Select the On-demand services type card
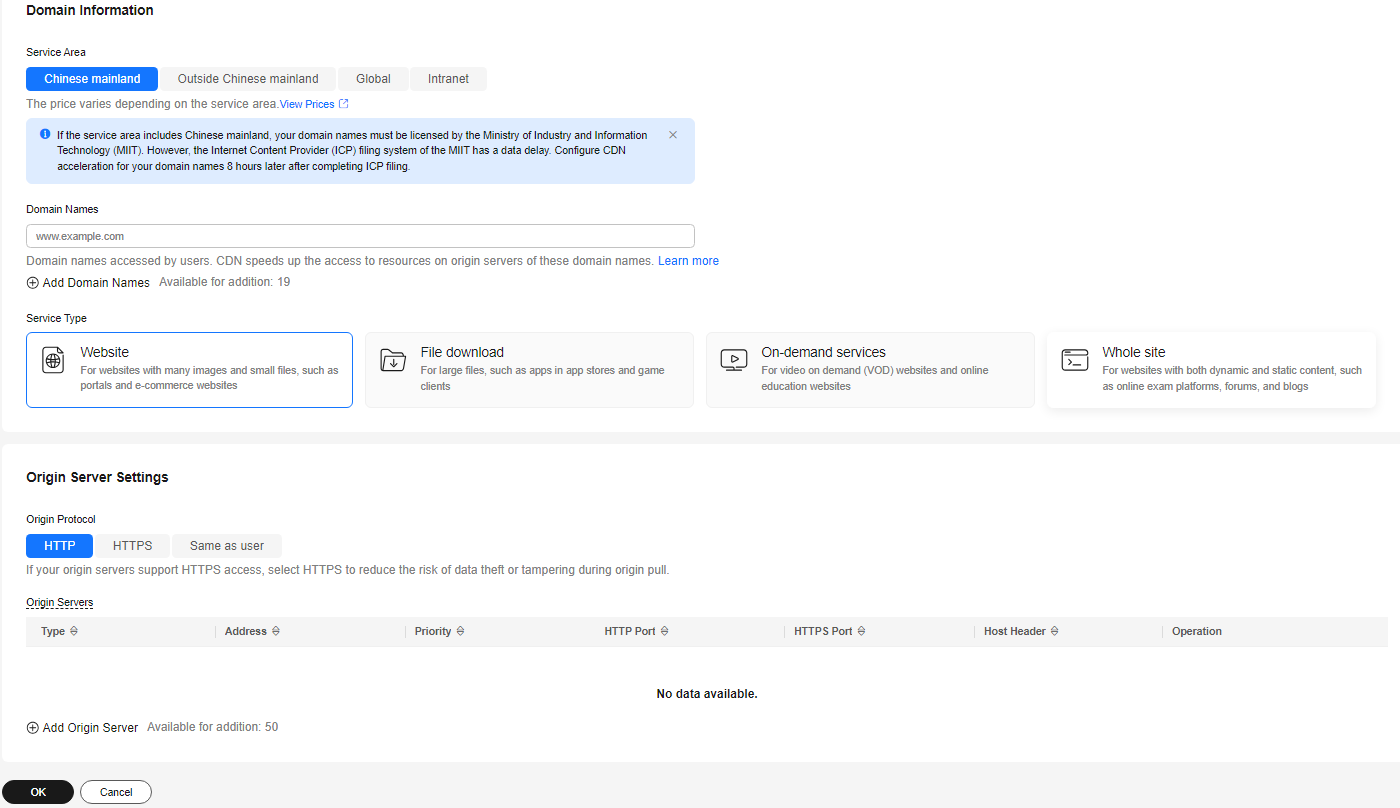The height and width of the screenshot is (808, 1400). coord(870,370)
